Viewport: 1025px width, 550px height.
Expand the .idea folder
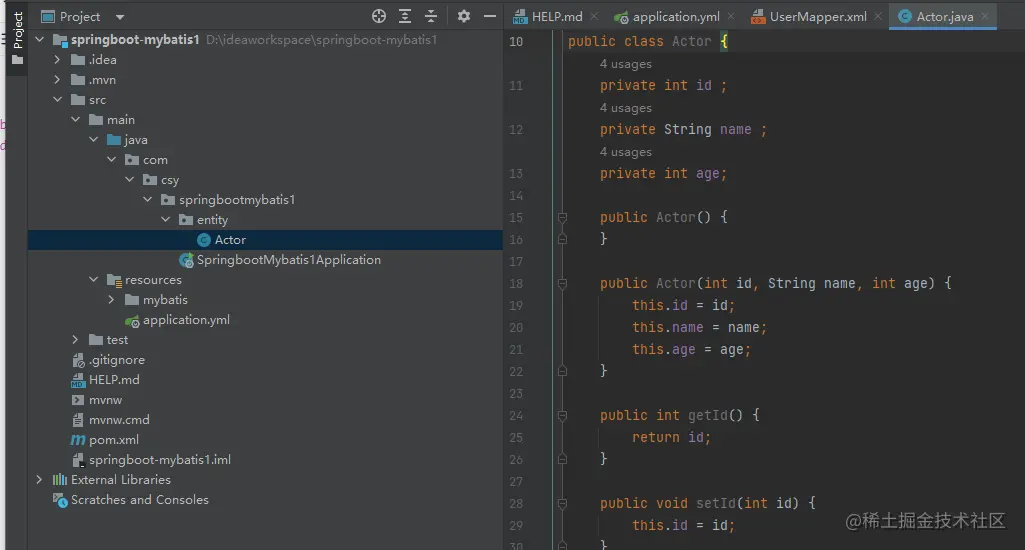coord(58,60)
